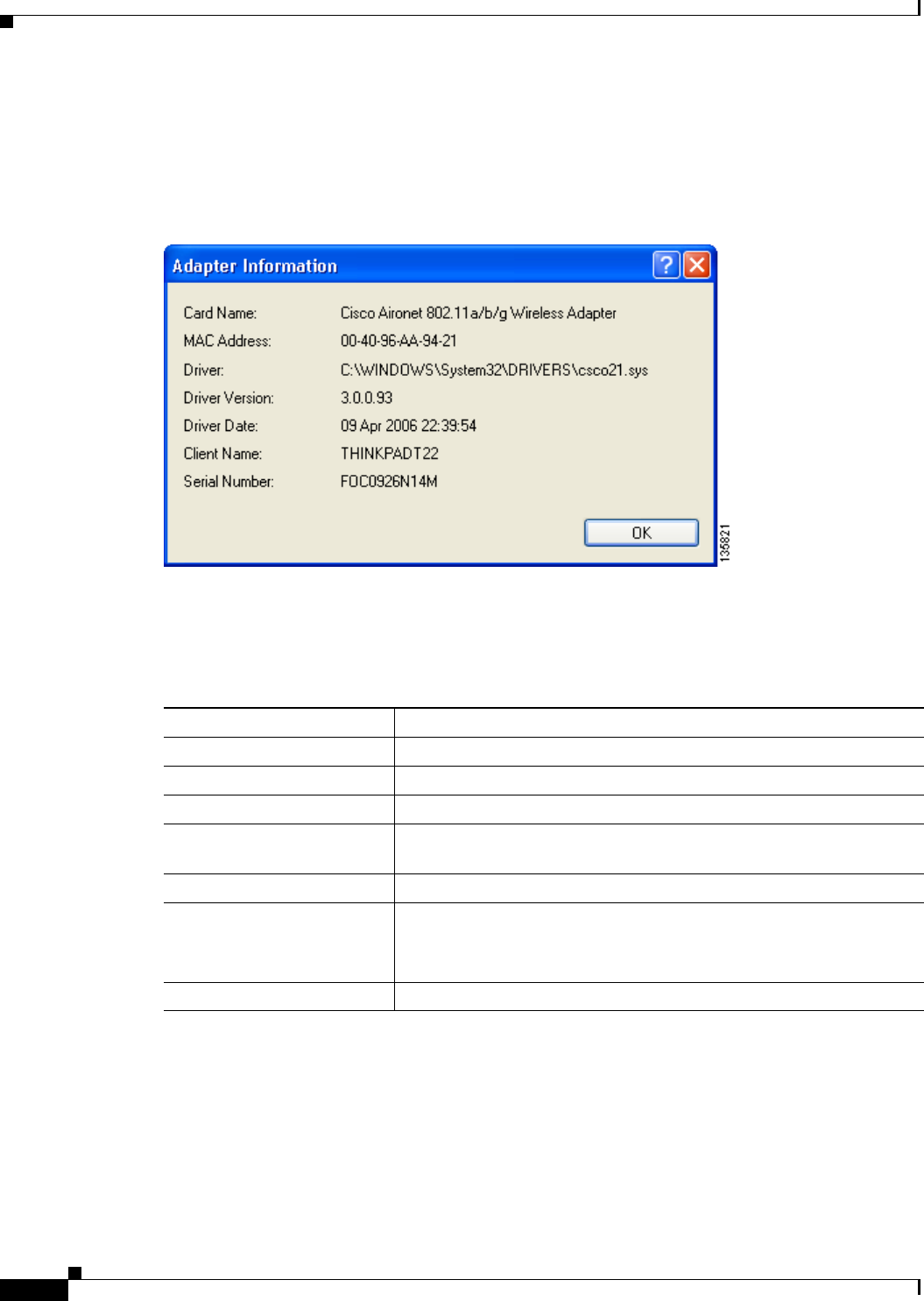
Task: Click Cisco Aironet 802.11a/b/g Wireless Adapter text
Action: tap(478, 313)
